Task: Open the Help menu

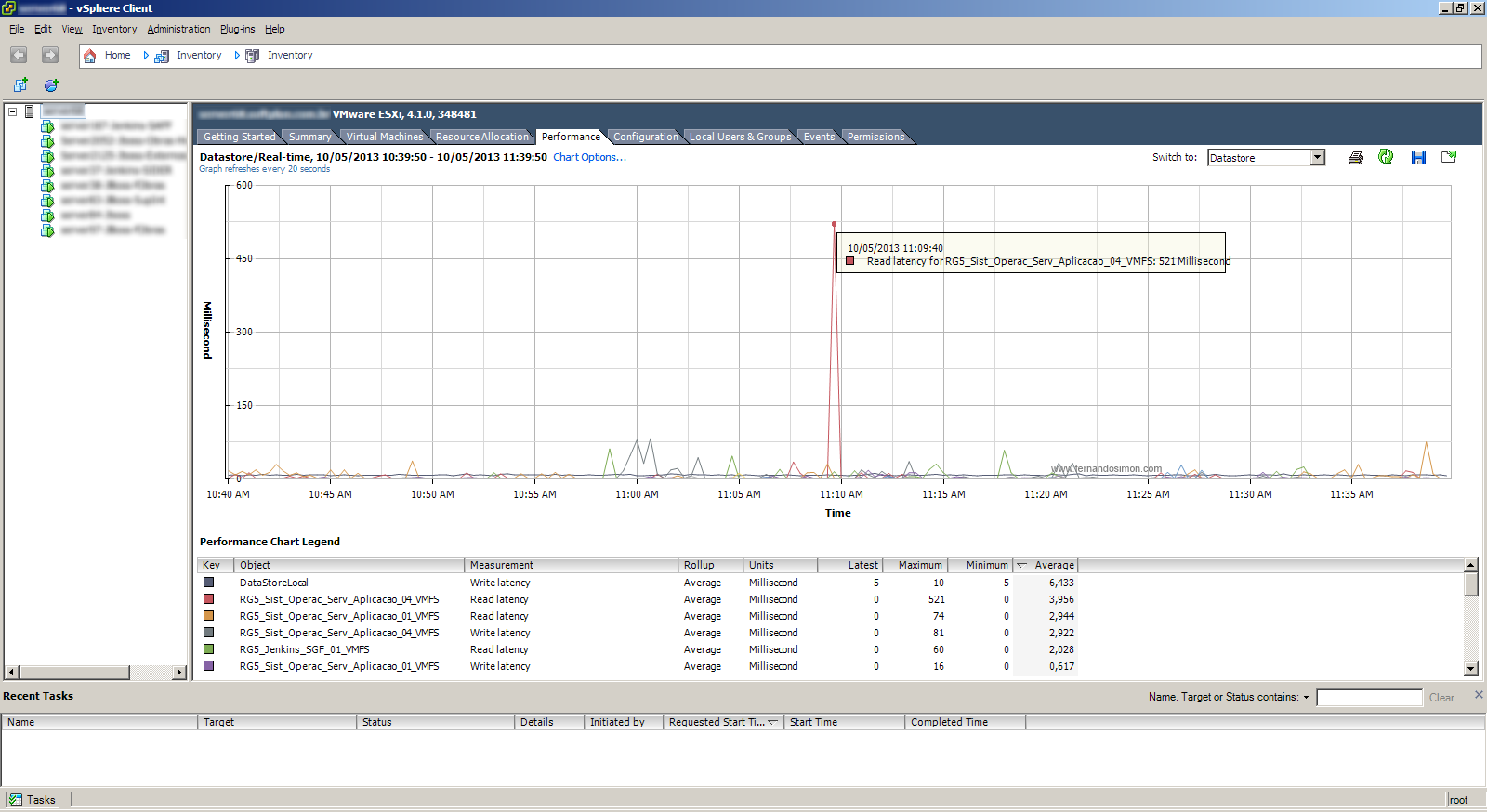Action: (x=274, y=29)
